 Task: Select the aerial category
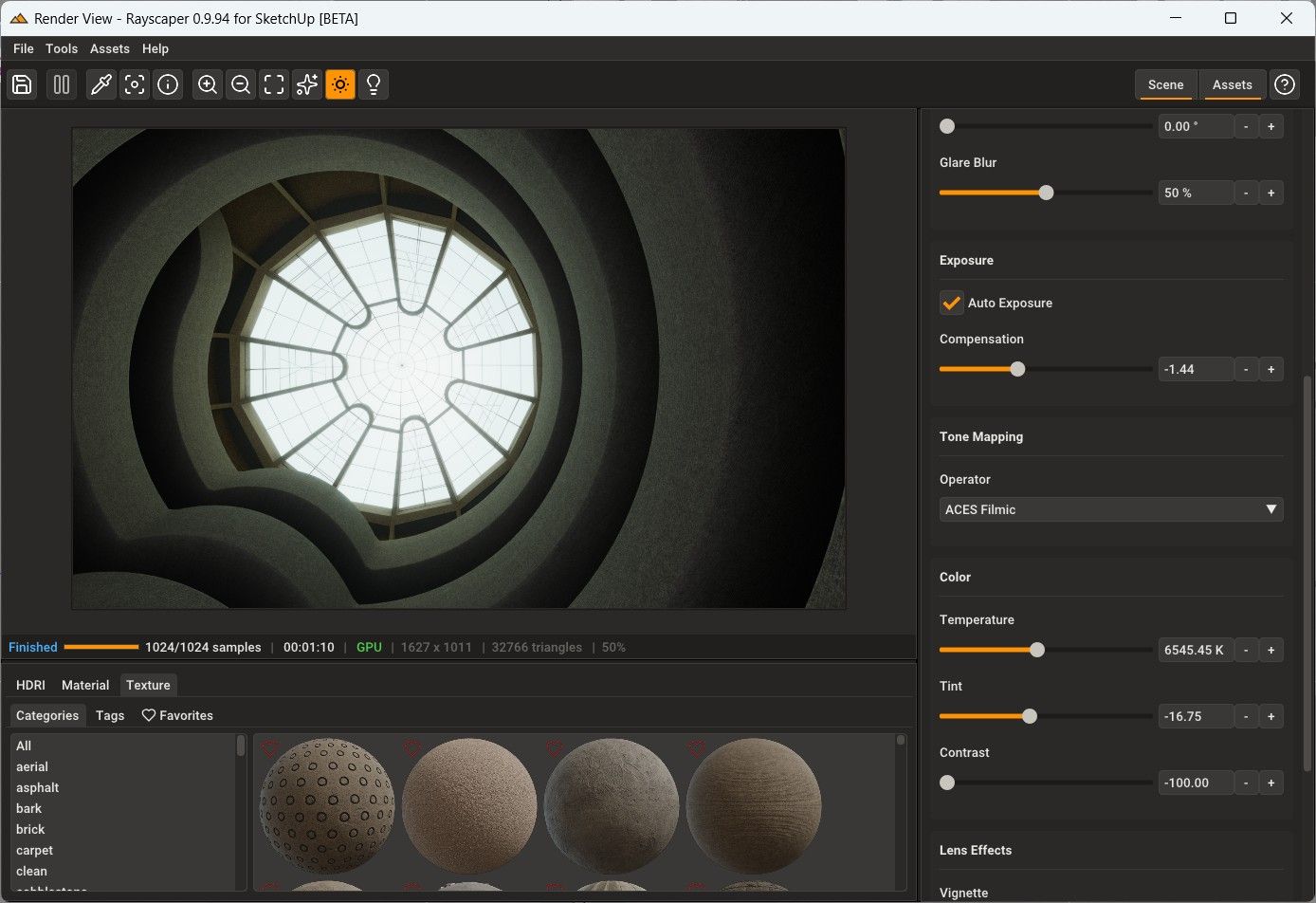pyautogui.click(x=123, y=766)
